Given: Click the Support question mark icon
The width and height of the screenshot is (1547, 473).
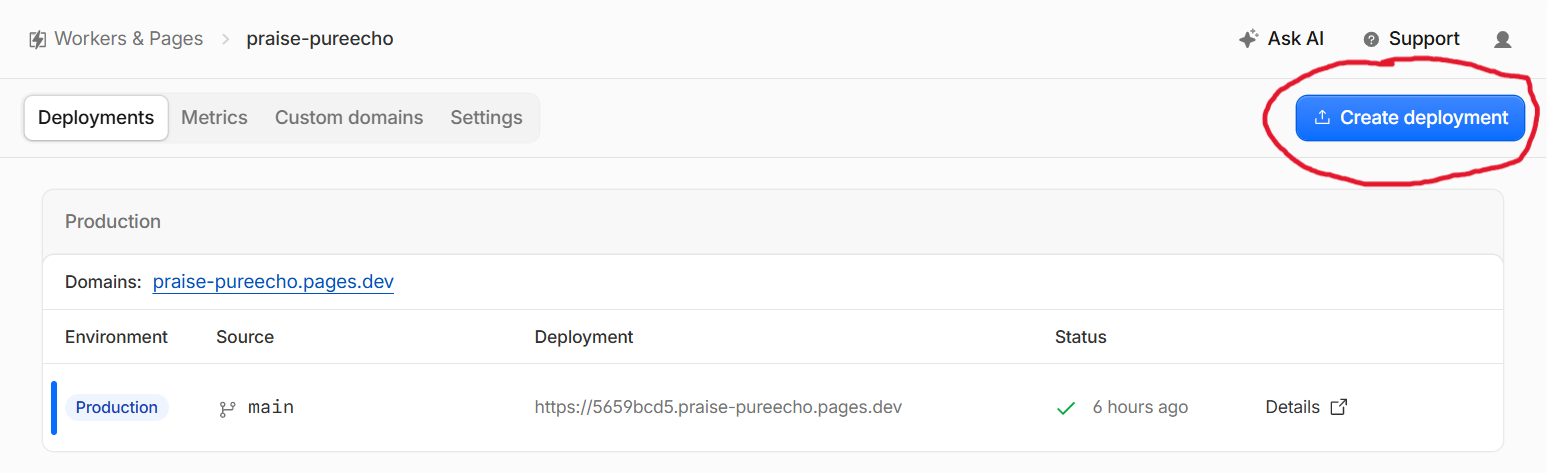Looking at the screenshot, I should [x=1371, y=40].
